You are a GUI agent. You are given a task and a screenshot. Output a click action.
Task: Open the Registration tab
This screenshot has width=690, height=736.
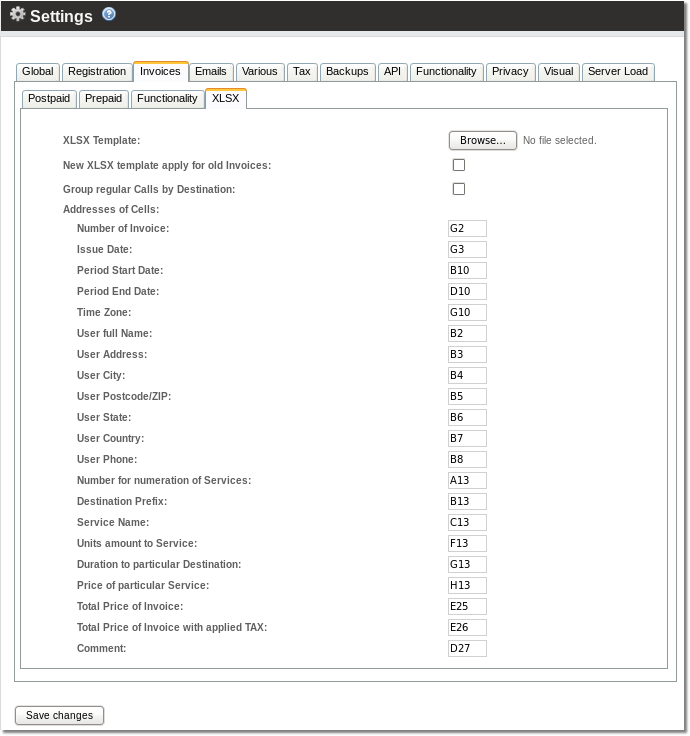(x=97, y=72)
